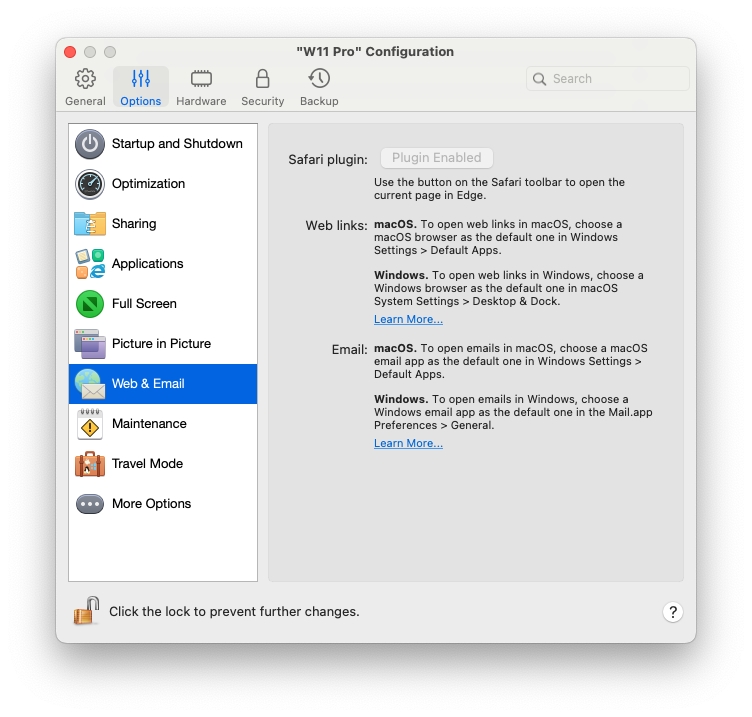Open the Backup tab
The image size is (752, 717).
(319, 87)
